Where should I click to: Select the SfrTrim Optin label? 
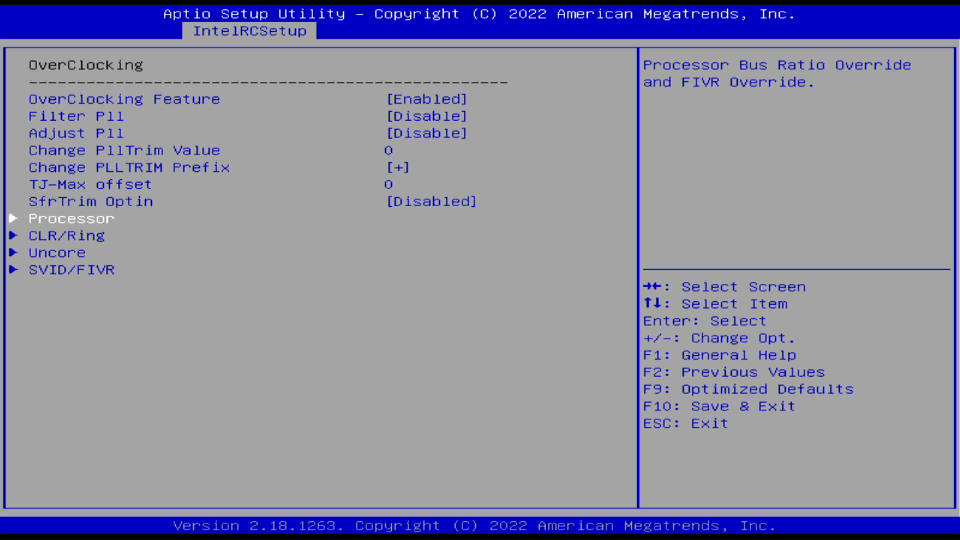pyautogui.click(x=91, y=202)
